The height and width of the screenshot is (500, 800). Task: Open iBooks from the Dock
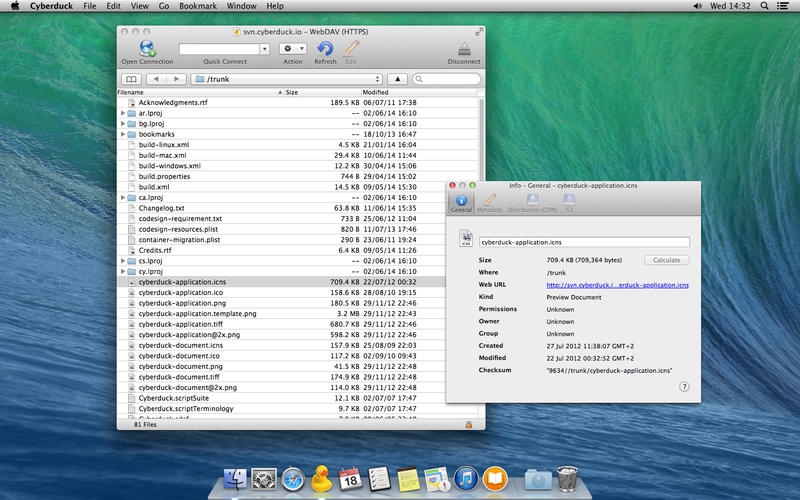pos(495,479)
